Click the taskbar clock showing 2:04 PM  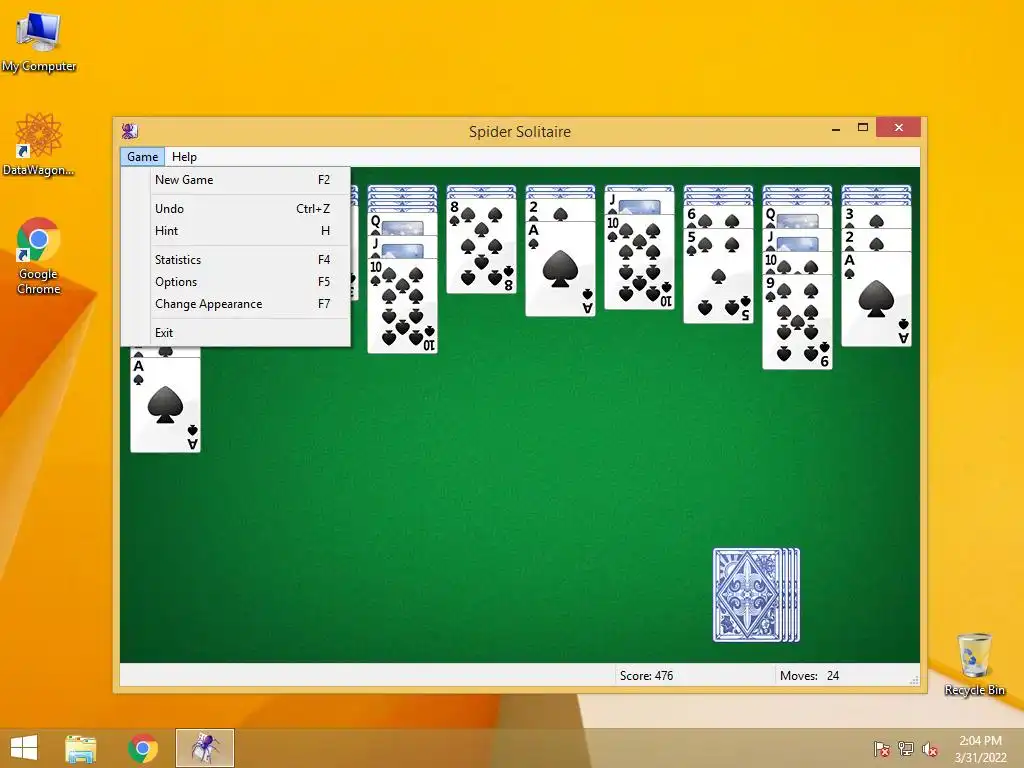click(980, 748)
